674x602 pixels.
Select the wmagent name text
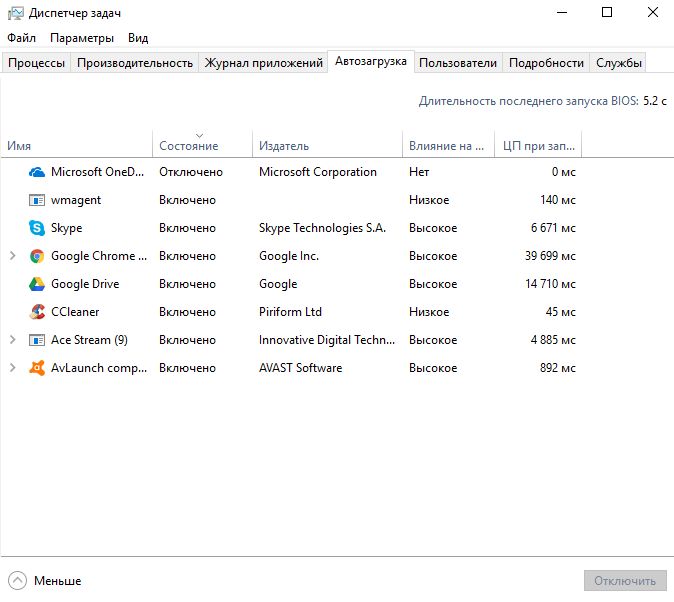point(76,200)
